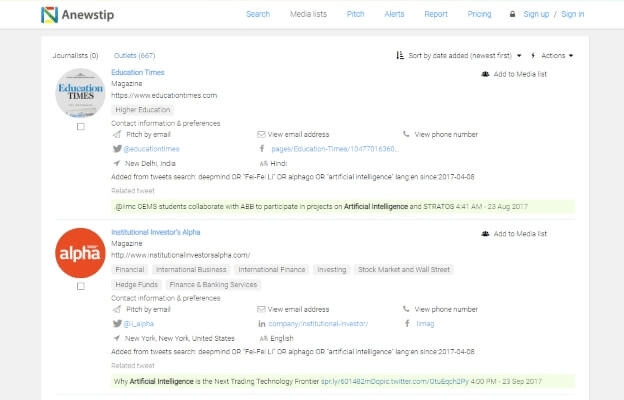Click the orange alpha logo thumbnail

click(x=80, y=253)
